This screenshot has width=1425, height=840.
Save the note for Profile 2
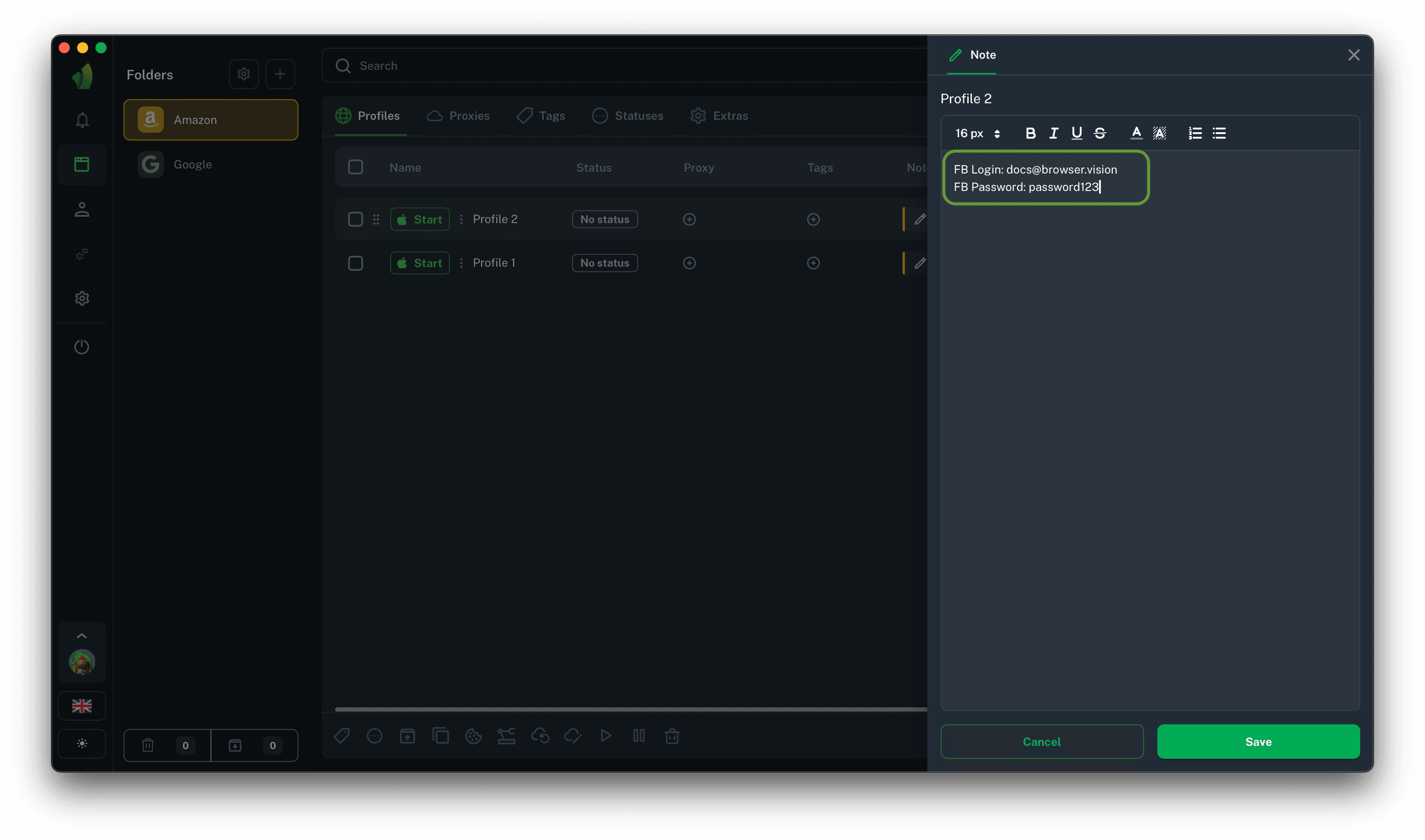point(1258,741)
